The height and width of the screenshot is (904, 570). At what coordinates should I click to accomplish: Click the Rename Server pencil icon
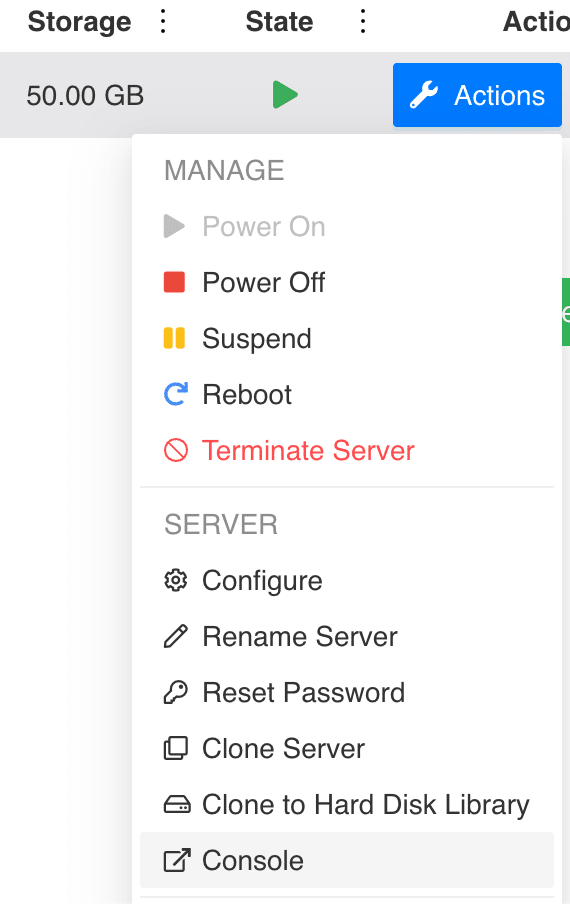click(176, 636)
